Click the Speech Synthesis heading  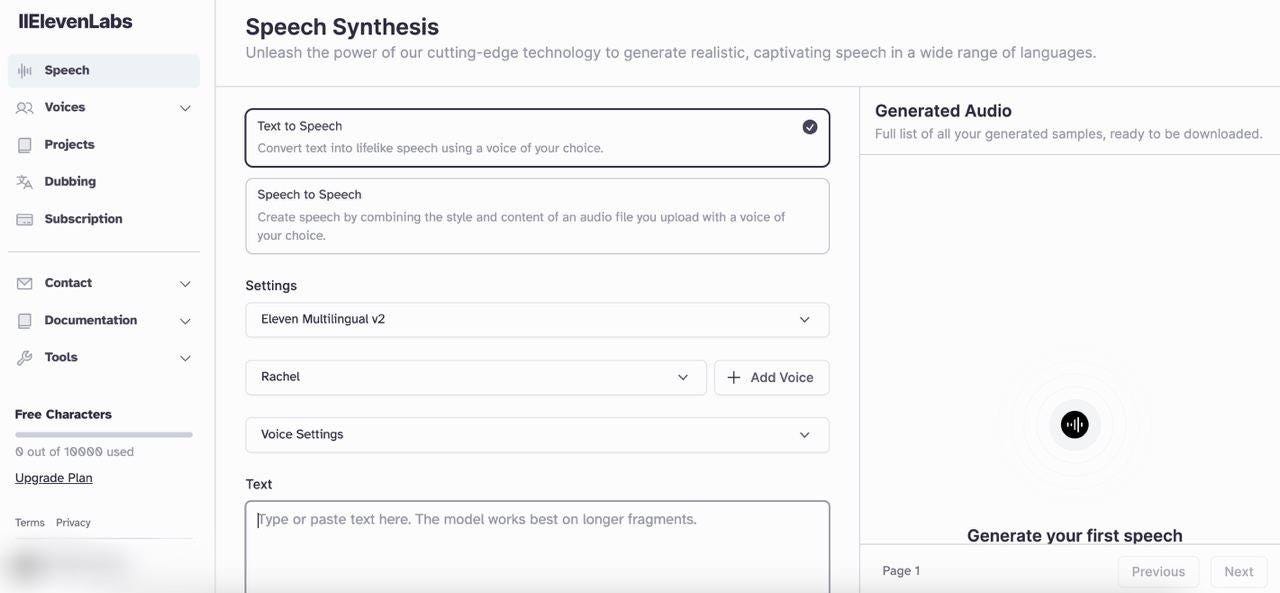pos(342,27)
